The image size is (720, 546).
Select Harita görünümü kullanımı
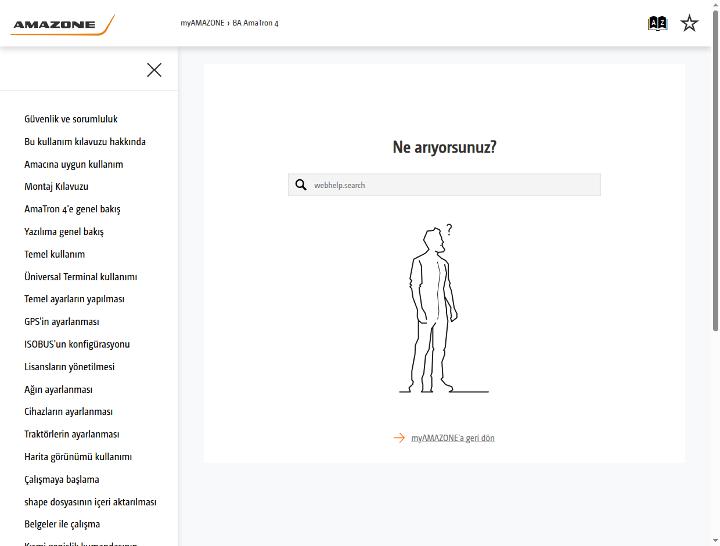78,456
